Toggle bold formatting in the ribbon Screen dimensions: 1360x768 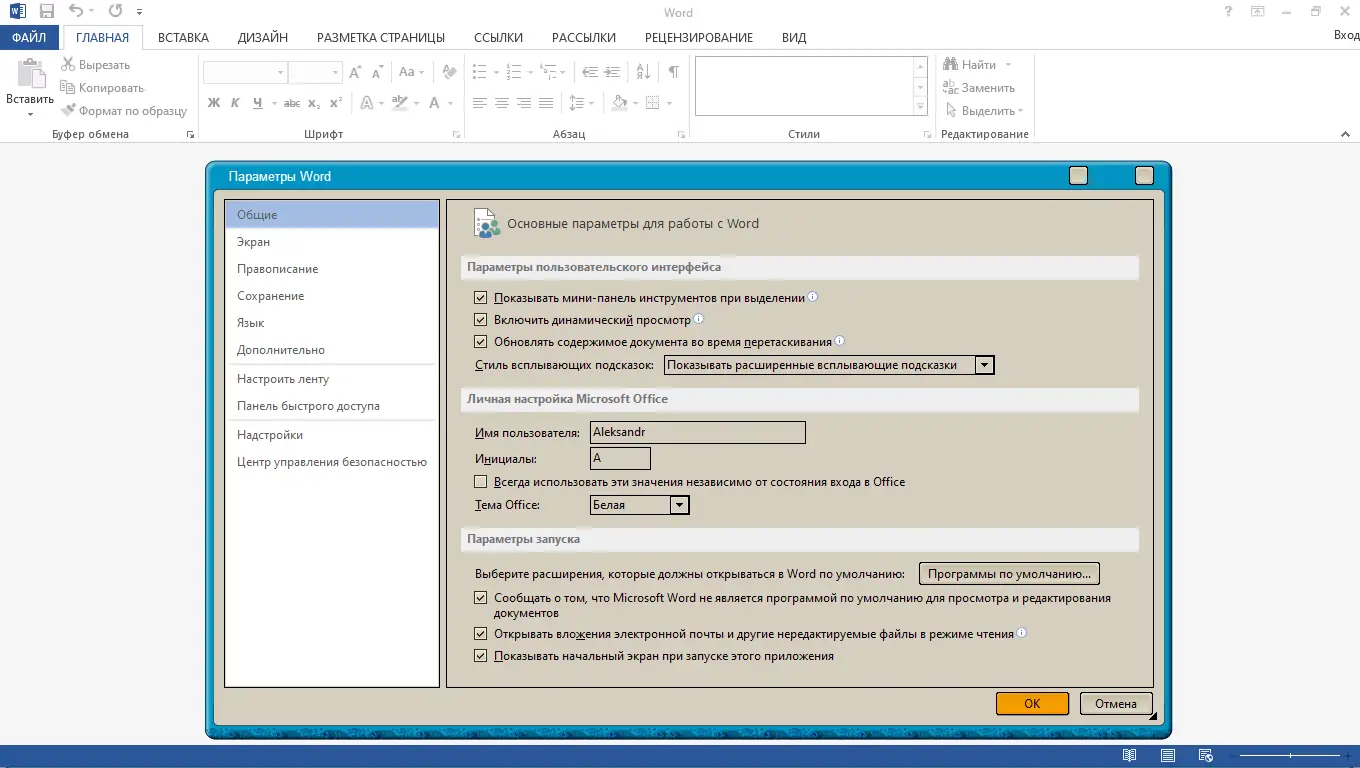coord(212,102)
